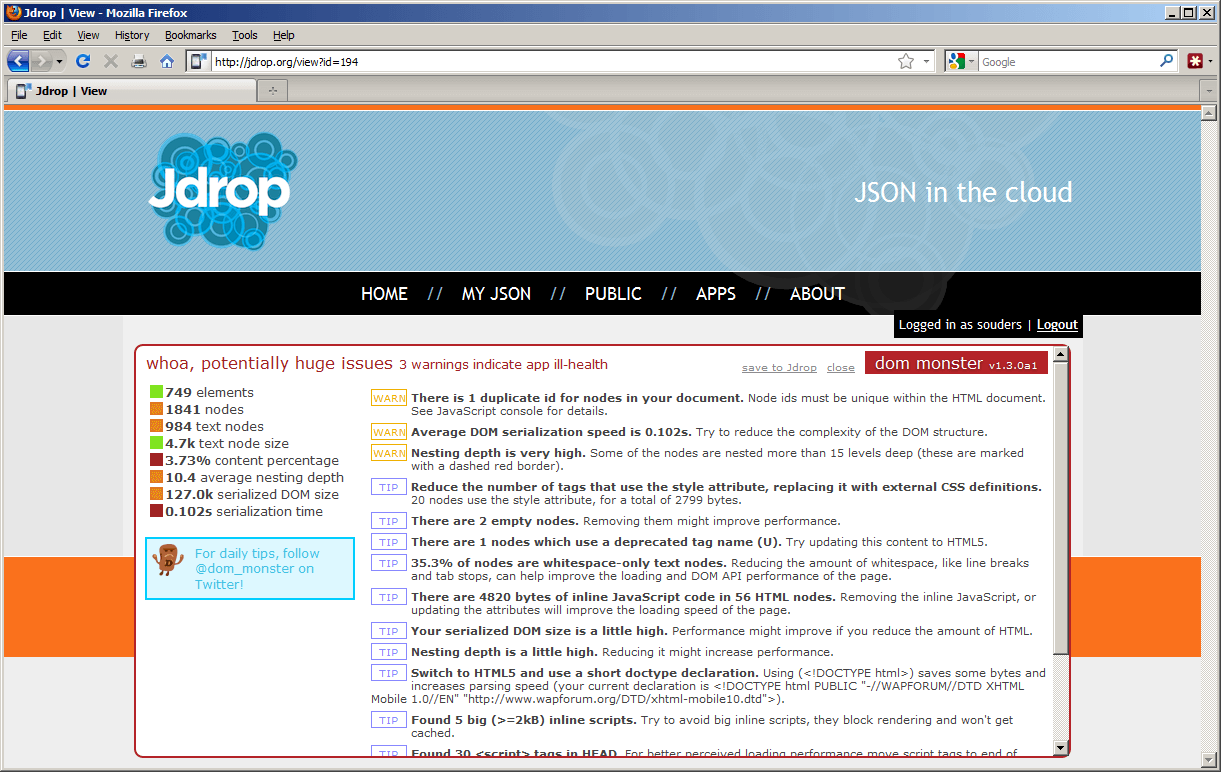Open the URL bar history dropdown
The image size is (1221, 772).
(926, 61)
